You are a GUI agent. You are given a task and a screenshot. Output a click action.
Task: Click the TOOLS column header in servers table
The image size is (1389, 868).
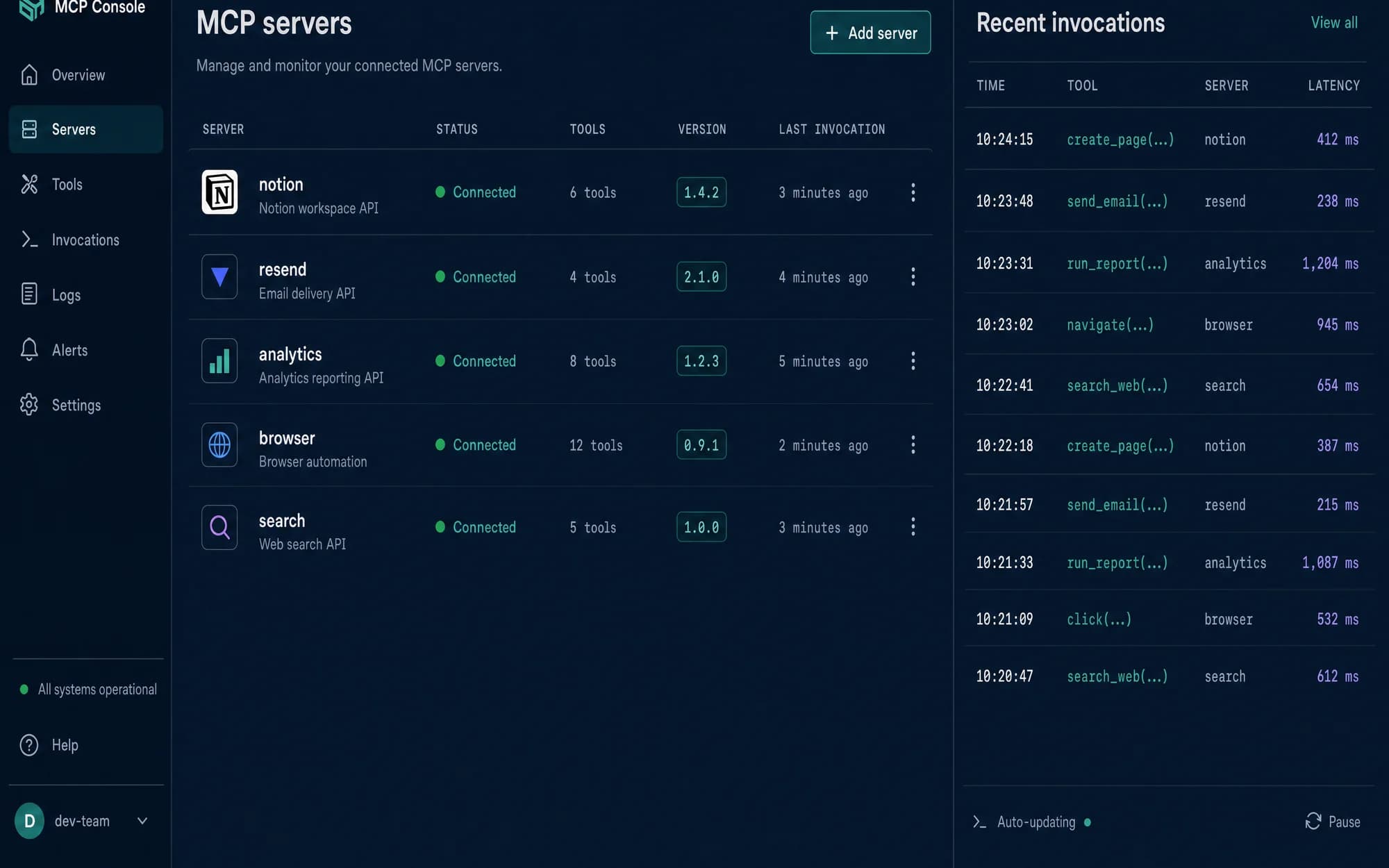(588, 129)
